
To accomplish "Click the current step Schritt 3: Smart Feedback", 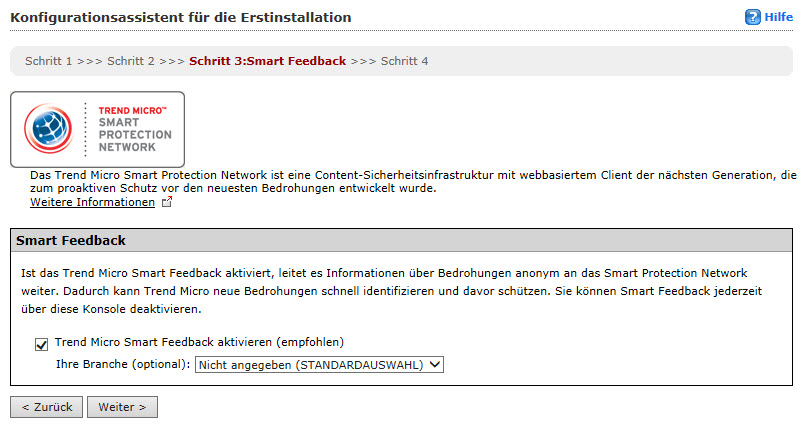I will pyautogui.click(x=267, y=61).
